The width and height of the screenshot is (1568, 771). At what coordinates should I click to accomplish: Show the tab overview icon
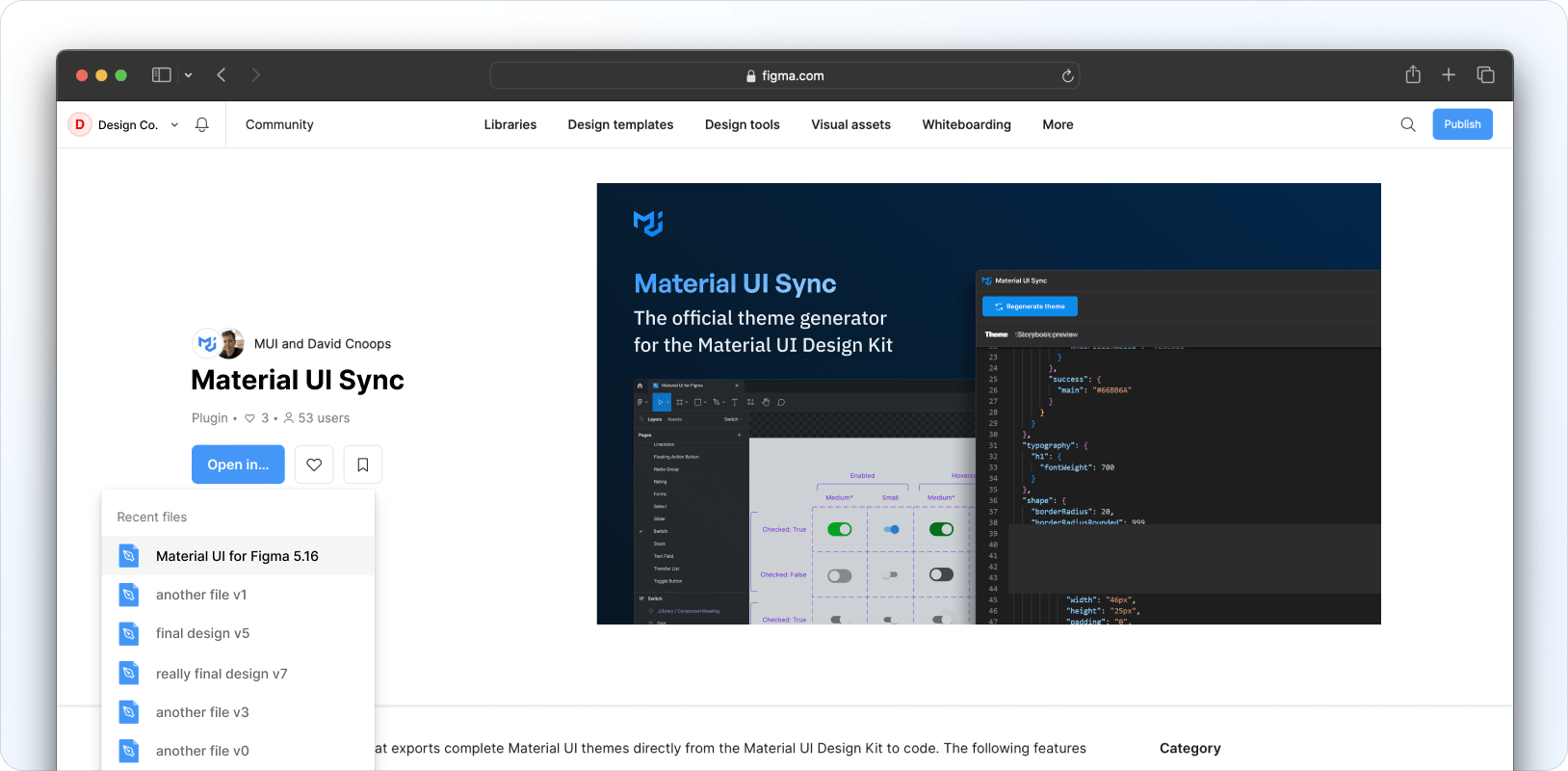(x=1485, y=75)
